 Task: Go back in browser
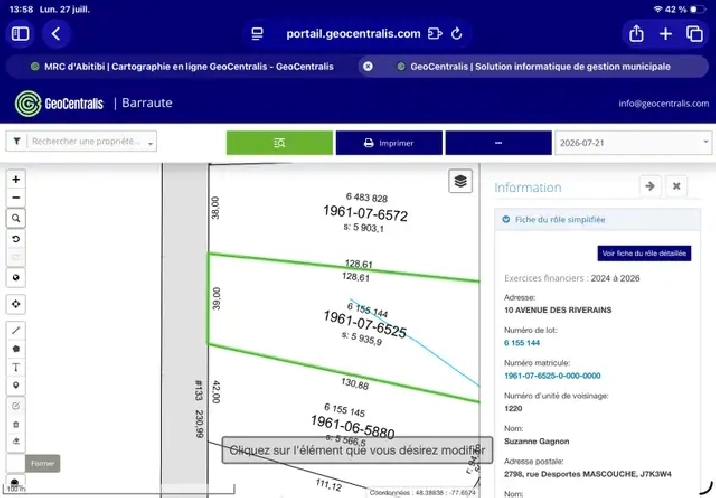tap(56, 34)
